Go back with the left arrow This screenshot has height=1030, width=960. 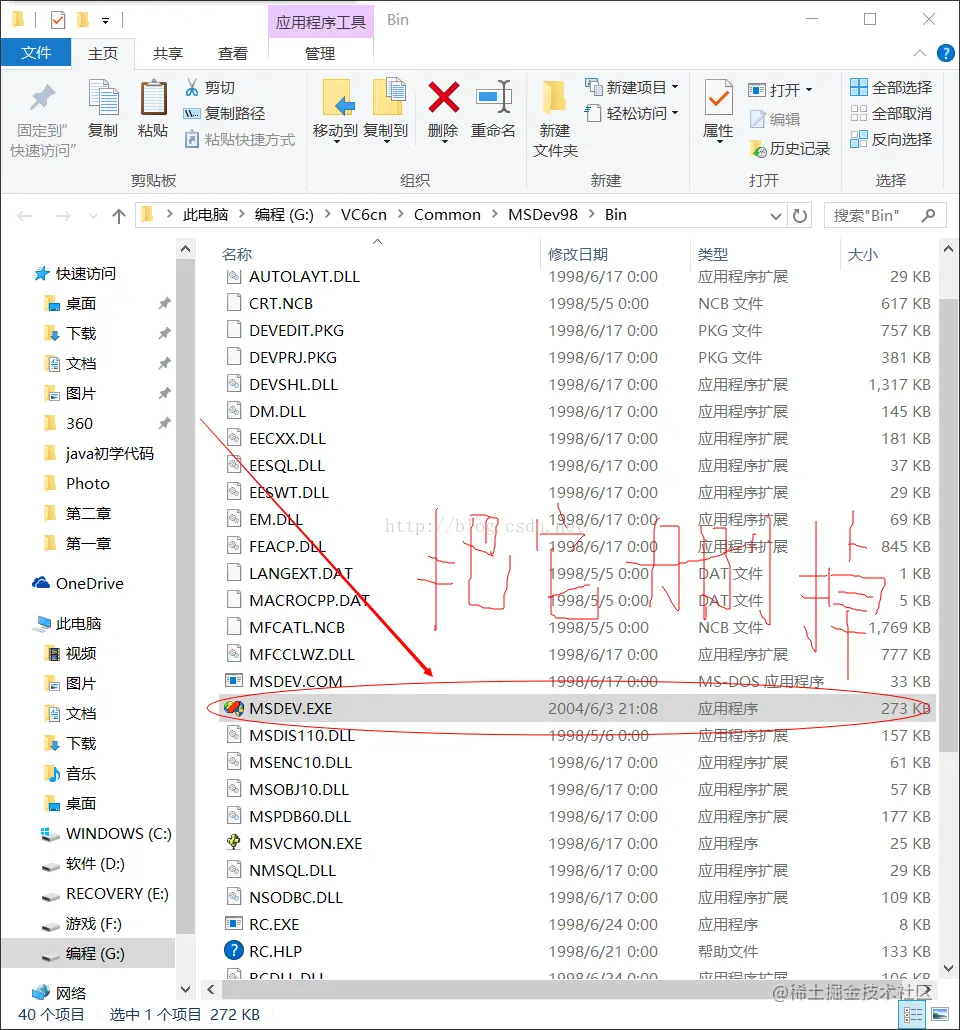(x=25, y=215)
